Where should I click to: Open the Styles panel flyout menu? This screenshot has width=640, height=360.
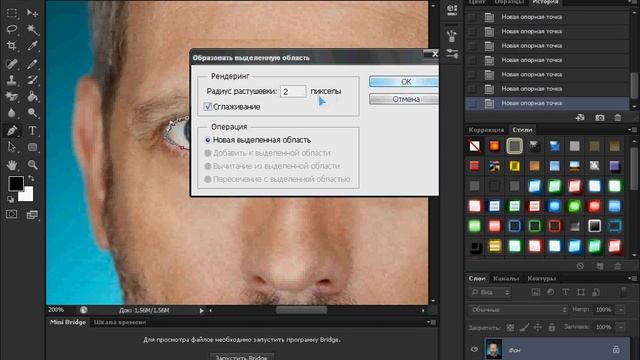tap(634, 130)
